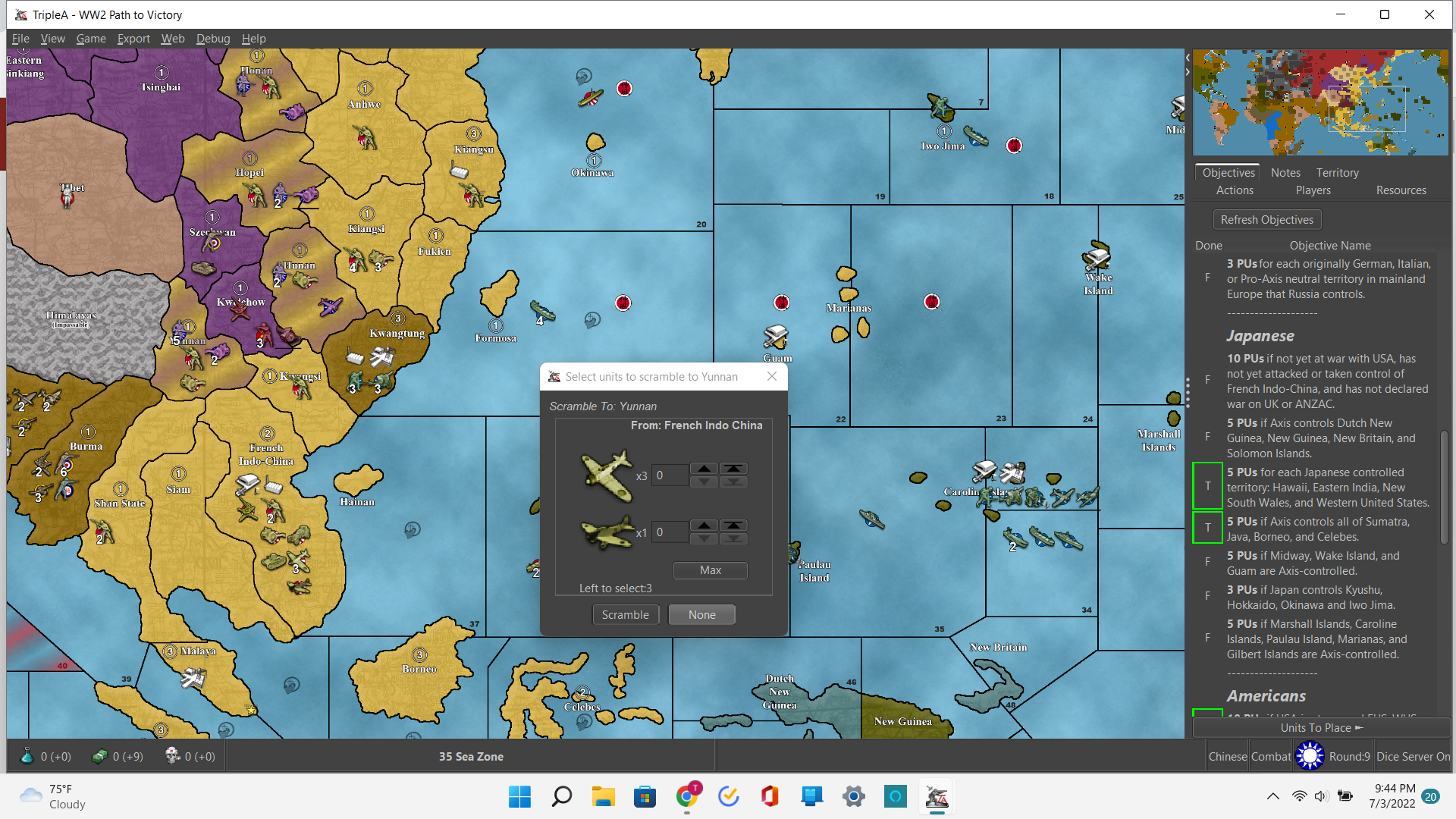Set fighter scramble count to maximum
The height and width of the screenshot is (819, 1456).
coord(733,469)
